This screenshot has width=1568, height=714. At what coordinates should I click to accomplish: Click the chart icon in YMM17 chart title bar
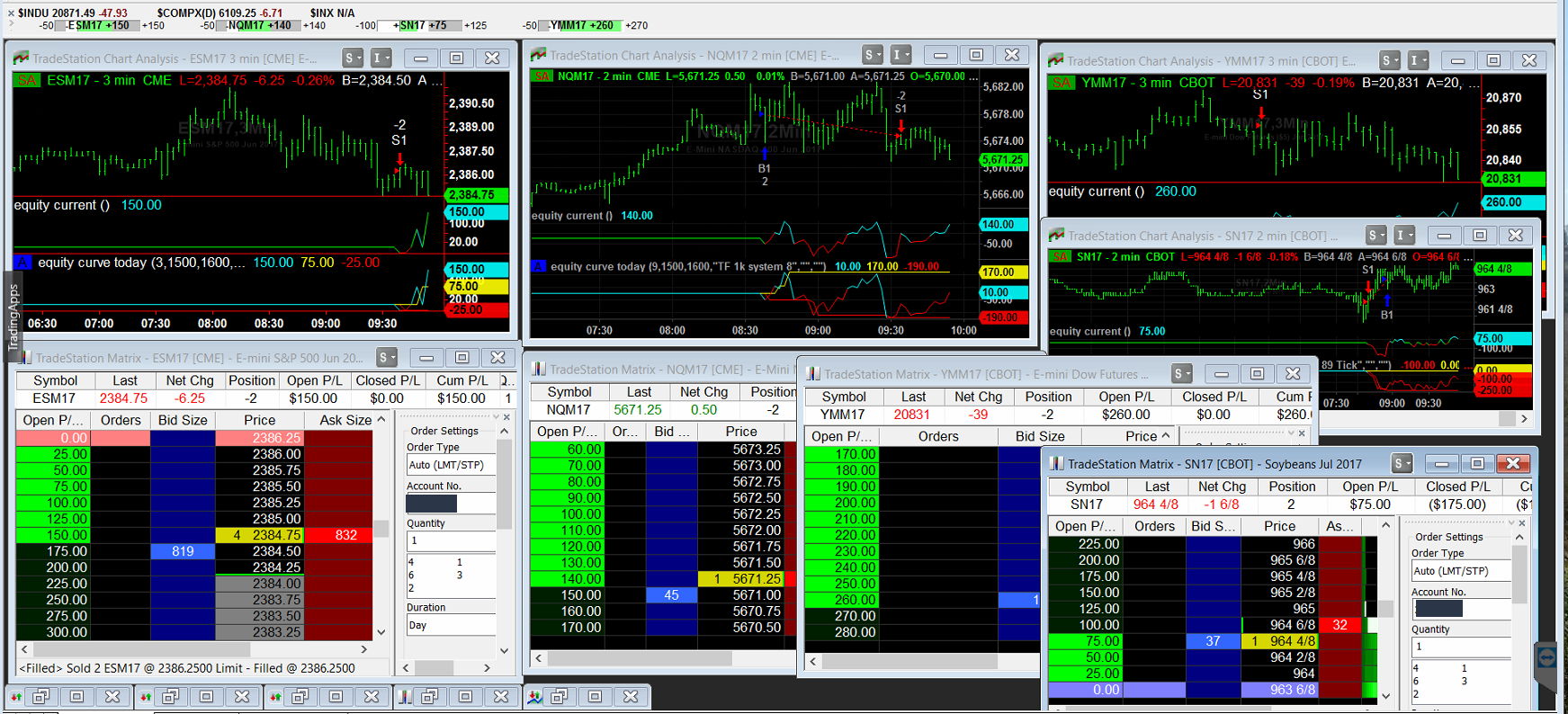(1056, 61)
